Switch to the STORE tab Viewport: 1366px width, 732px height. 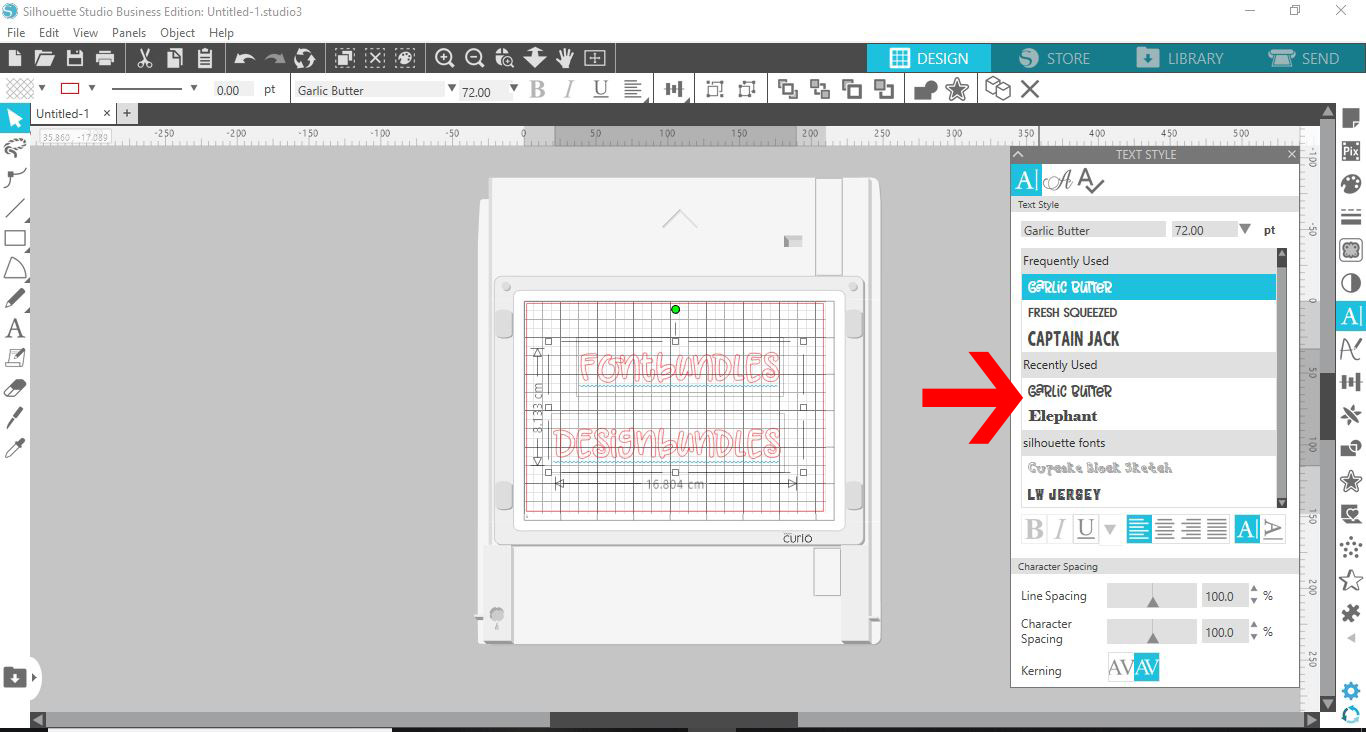(x=1055, y=58)
